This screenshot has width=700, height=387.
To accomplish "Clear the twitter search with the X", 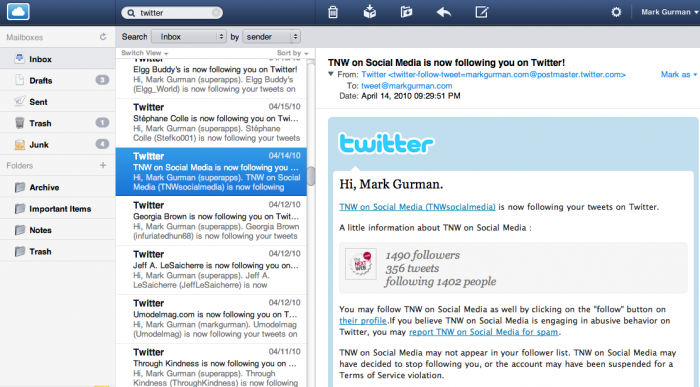I will tap(216, 13).
